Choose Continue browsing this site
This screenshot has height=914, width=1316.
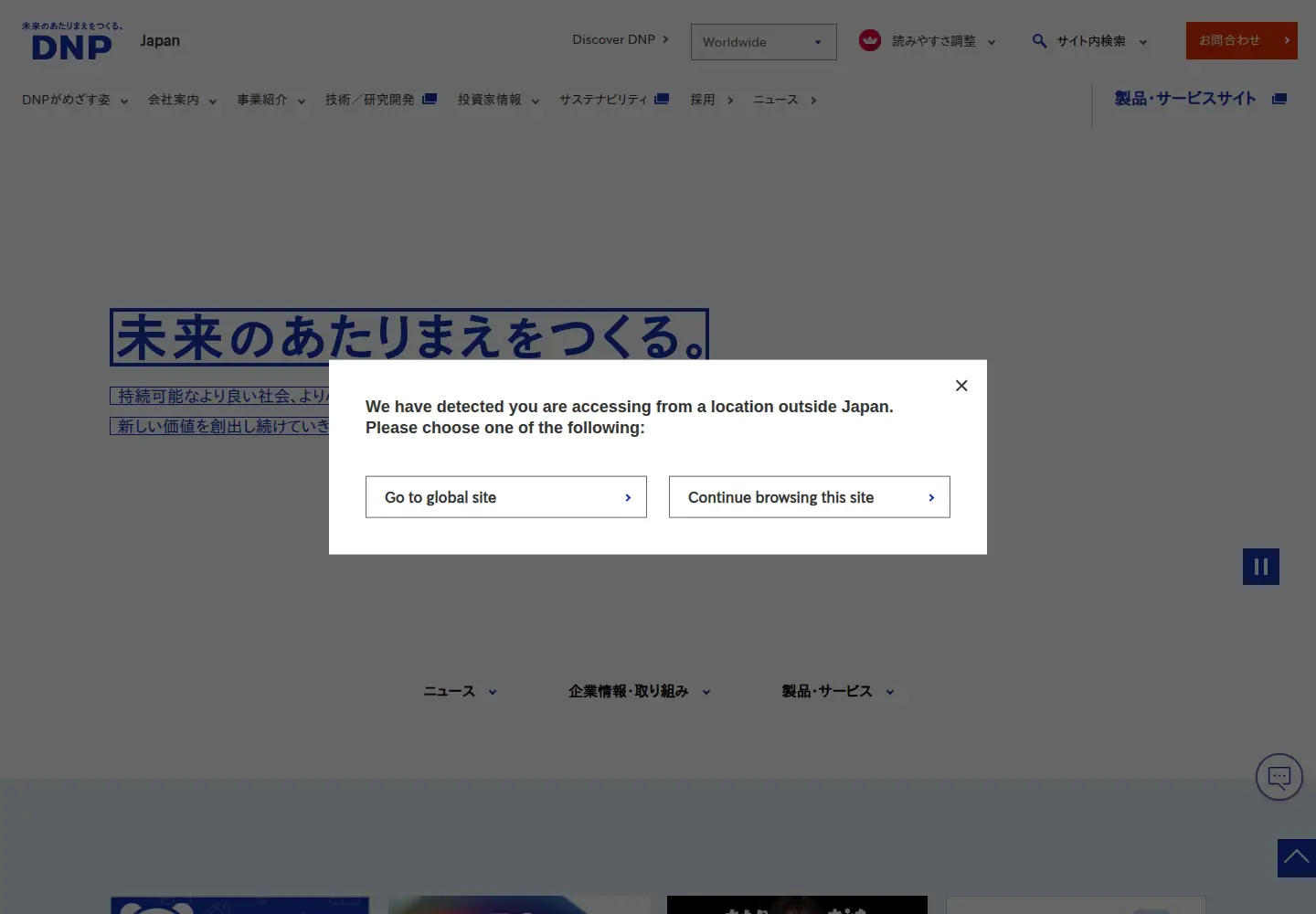pyautogui.click(x=810, y=497)
